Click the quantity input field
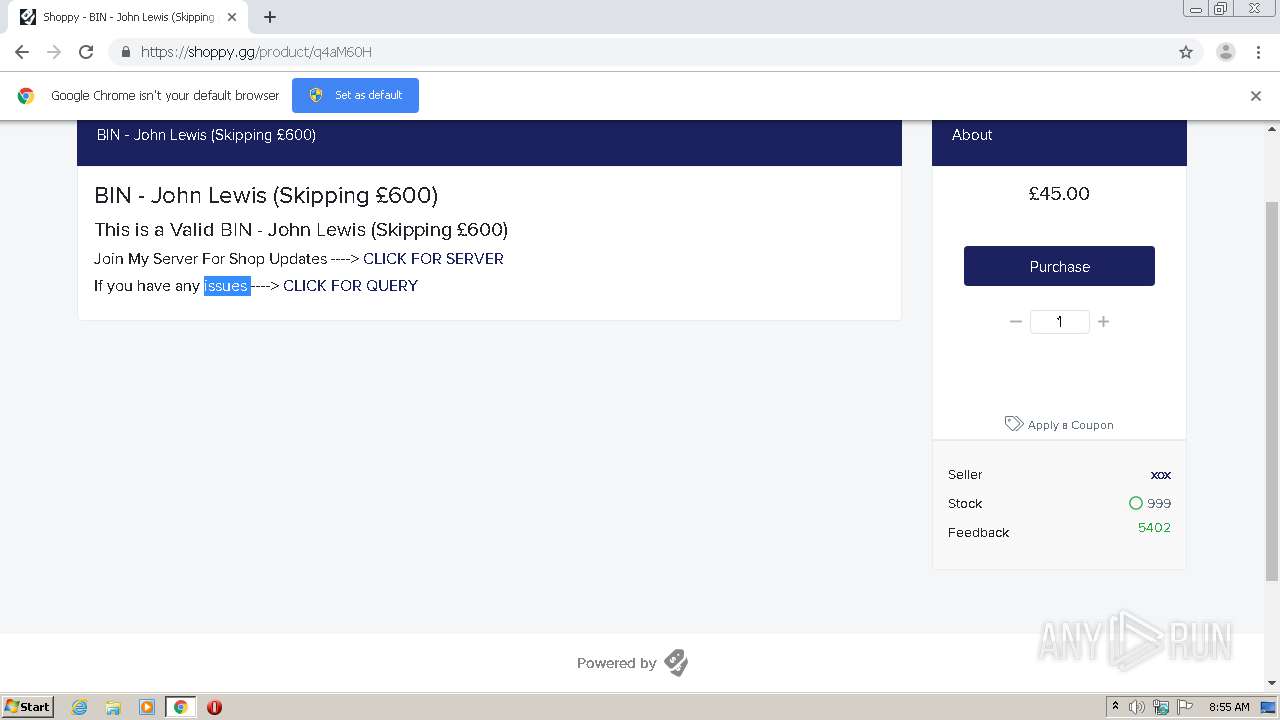1280x720 pixels. pyautogui.click(x=1059, y=321)
